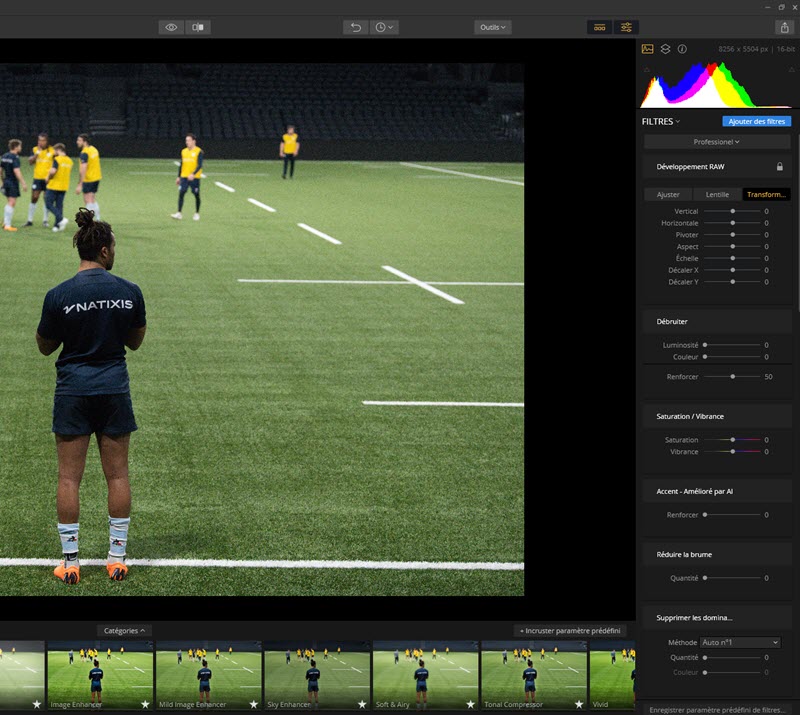Screen dimensions: 800x715
Task: Click the share export icon
Action: (x=784, y=27)
